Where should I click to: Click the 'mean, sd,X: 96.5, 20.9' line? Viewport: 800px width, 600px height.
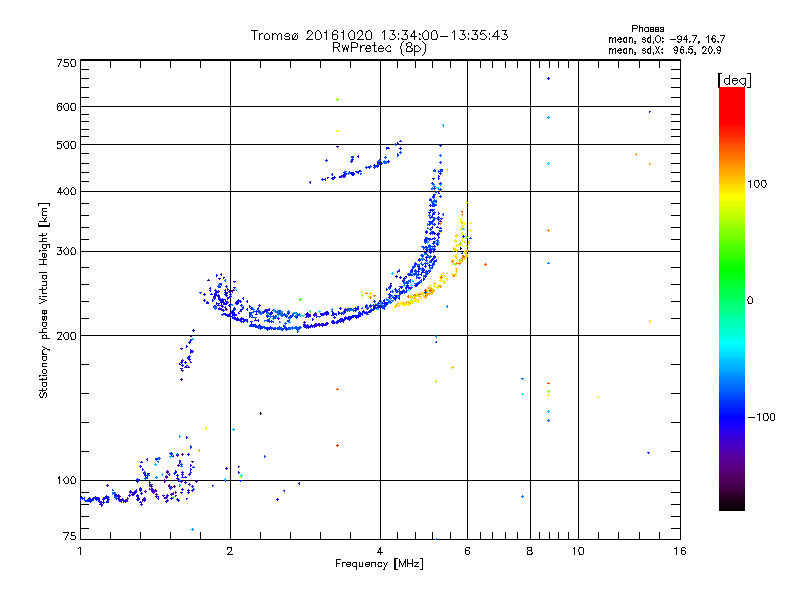click(664, 50)
